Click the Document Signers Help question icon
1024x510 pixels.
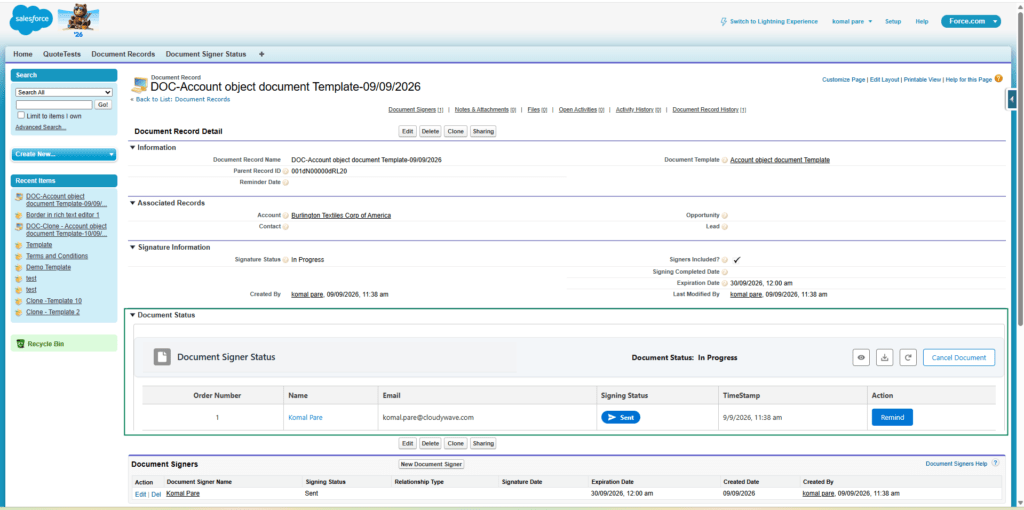click(x=995, y=463)
